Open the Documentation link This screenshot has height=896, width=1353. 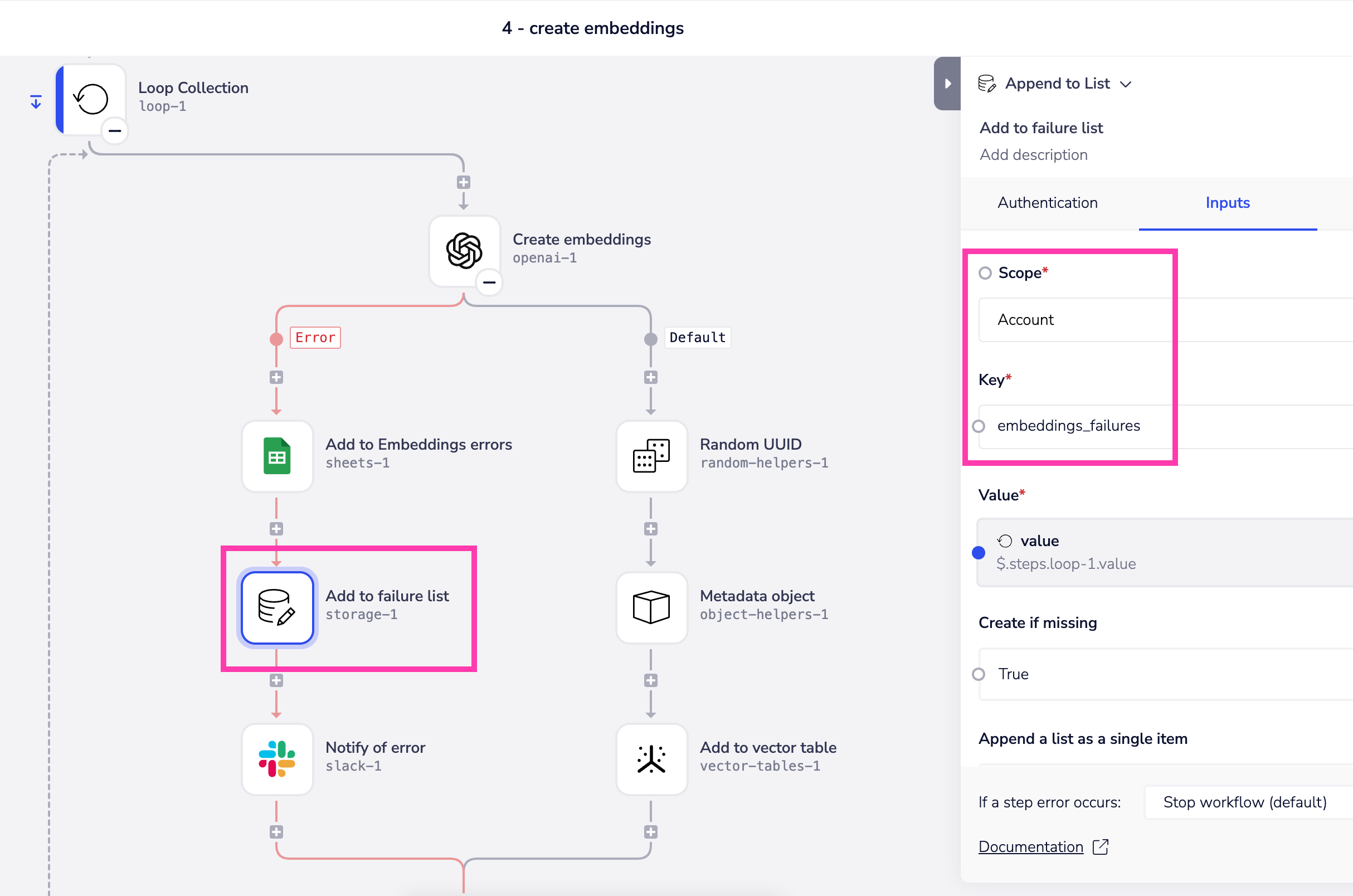pos(1031,846)
